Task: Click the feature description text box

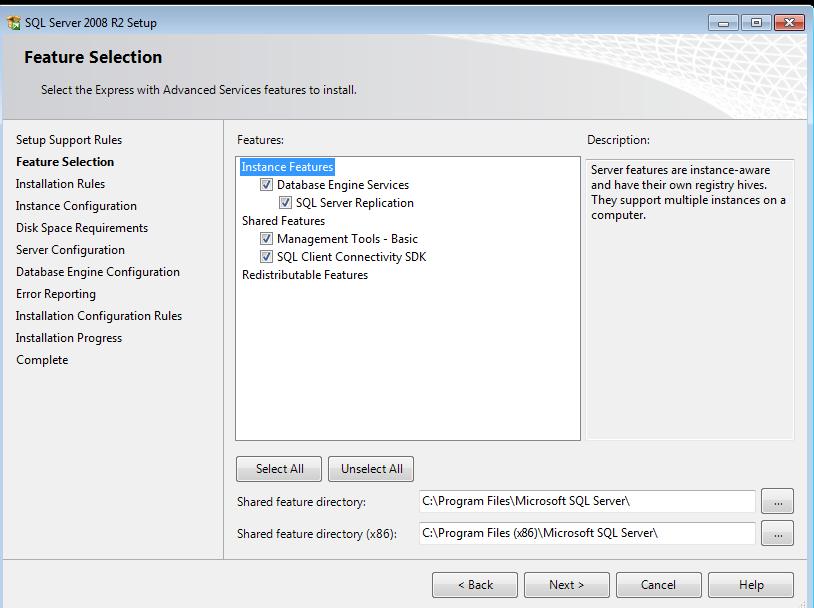Action: (x=690, y=300)
